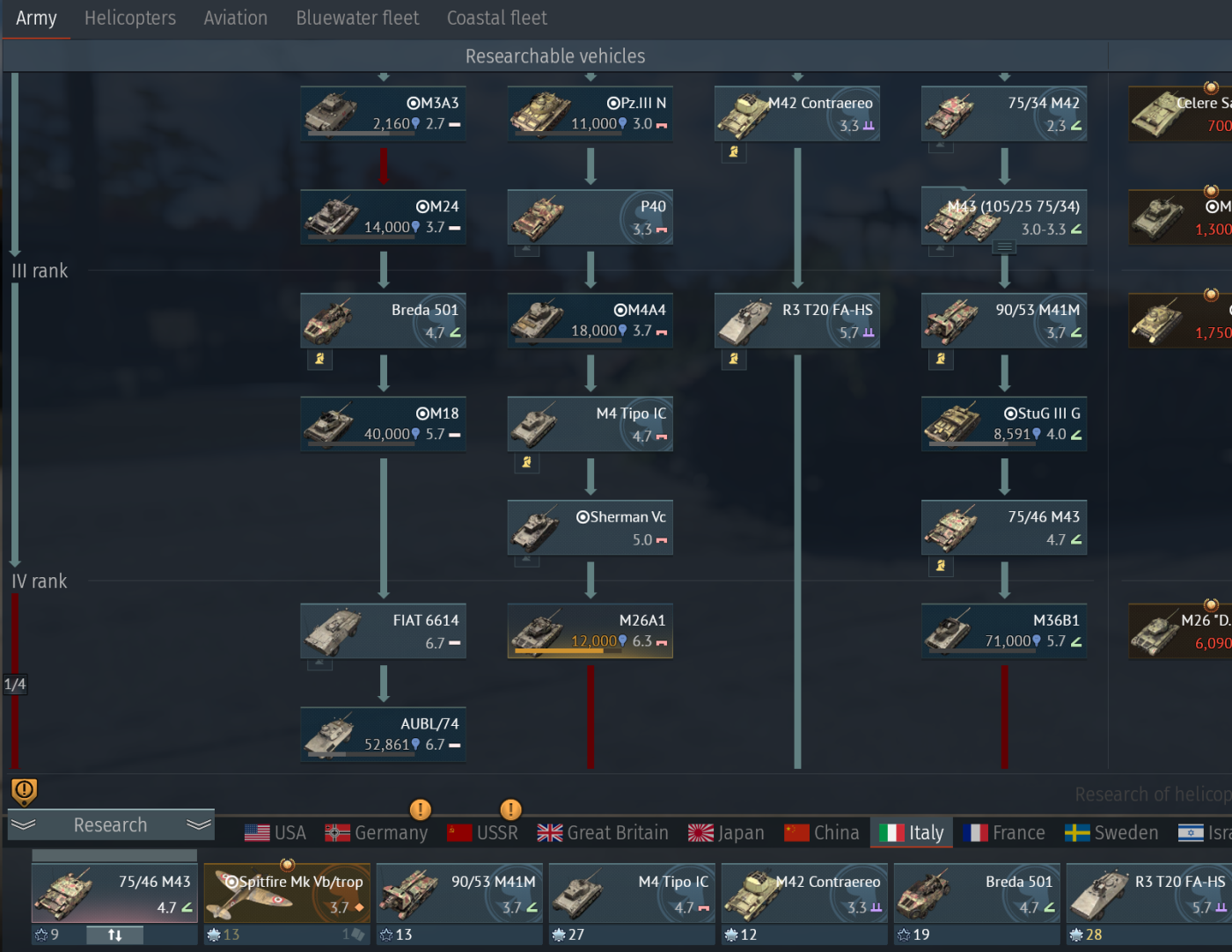The width and height of the screenshot is (1232, 952).
Task: Select the M18 vehicle card
Action: pos(383,424)
